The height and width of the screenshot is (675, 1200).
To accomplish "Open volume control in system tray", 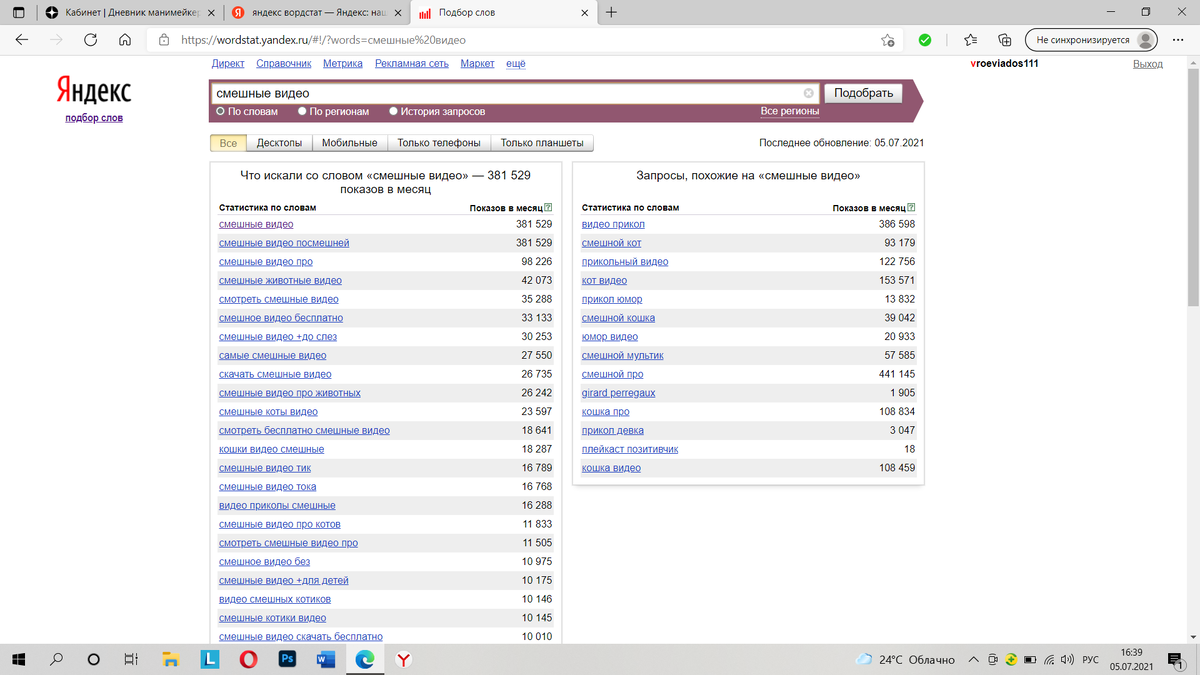I will 1067,660.
